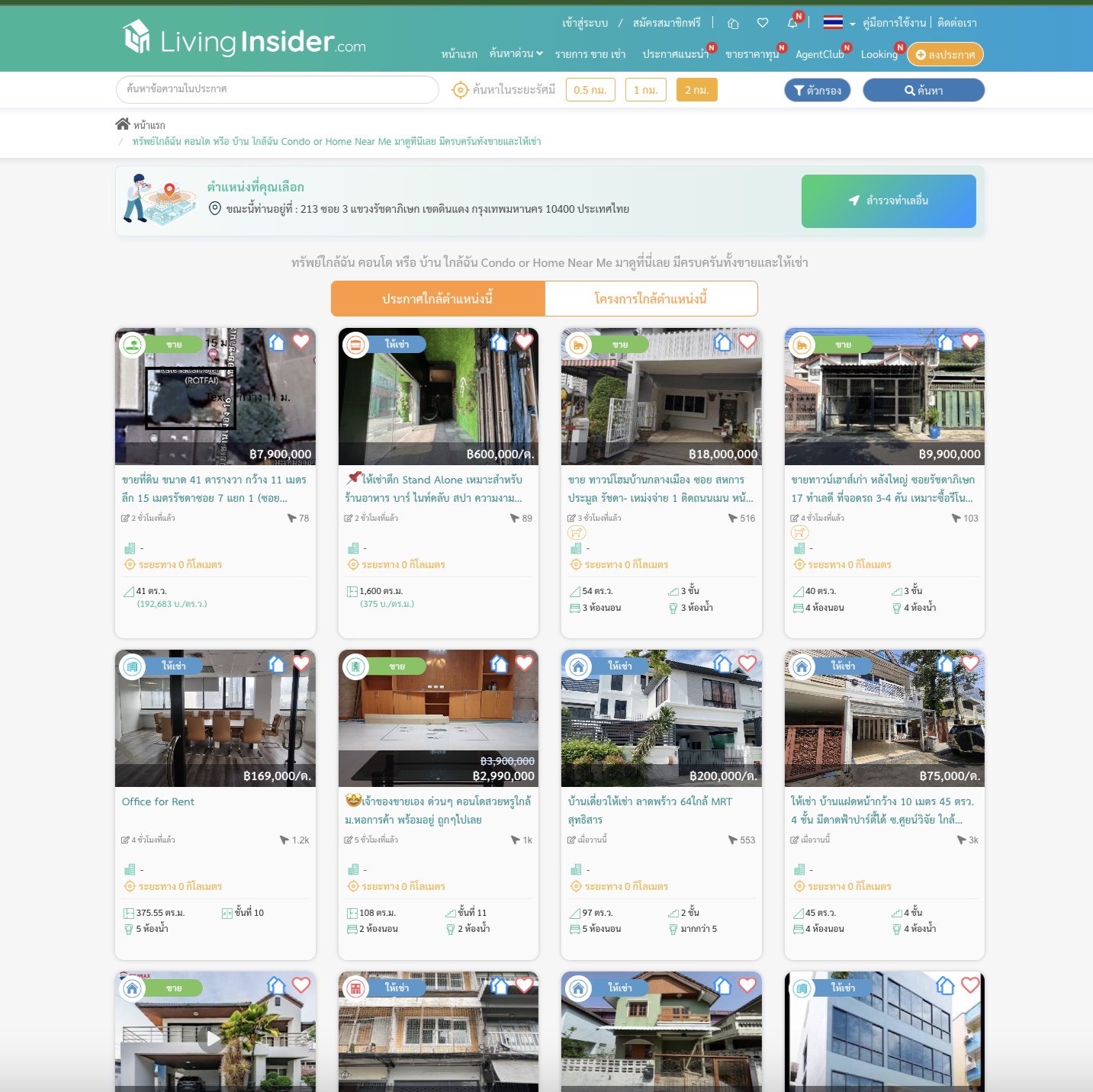Switch to โครงการใกล้ตำแหน่งนี้ tab
Screen dimensions: 1093x1092
pos(651,298)
